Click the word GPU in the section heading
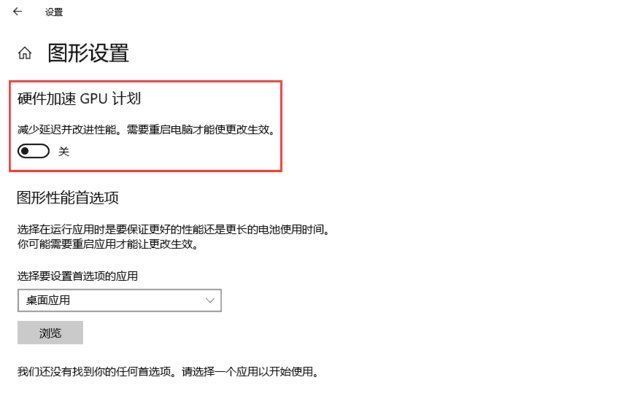Image resolution: width=640 pixels, height=404 pixels. pyautogui.click(x=93, y=99)
